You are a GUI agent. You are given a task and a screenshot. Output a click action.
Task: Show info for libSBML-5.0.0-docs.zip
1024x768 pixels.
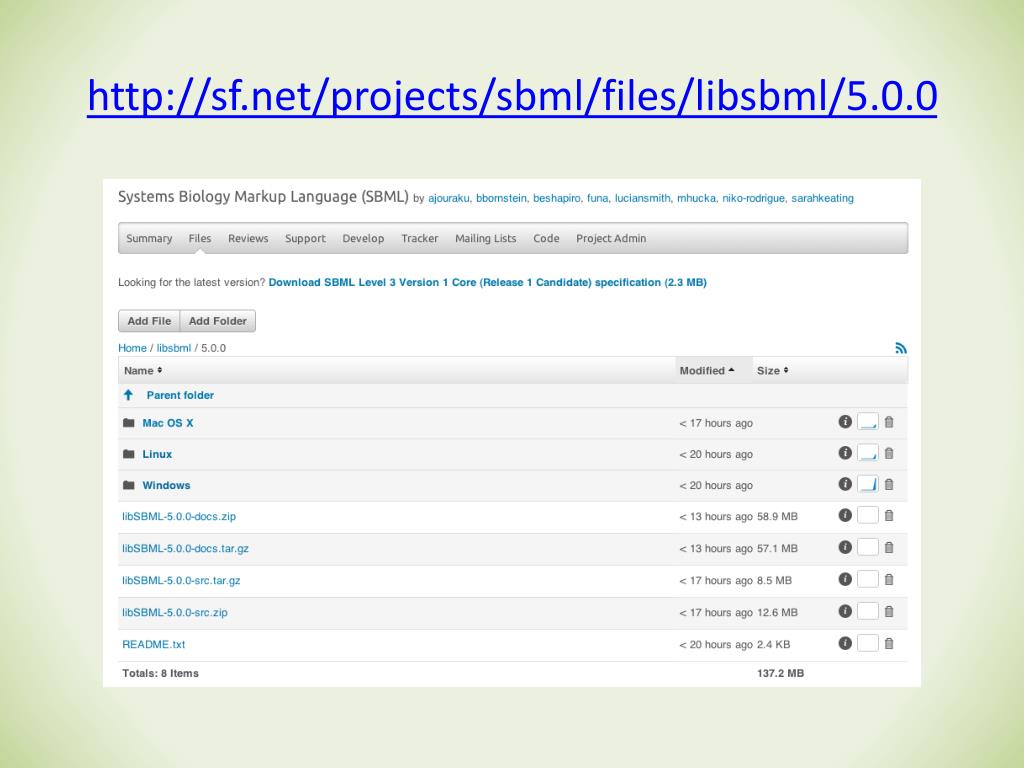point(845,515)
